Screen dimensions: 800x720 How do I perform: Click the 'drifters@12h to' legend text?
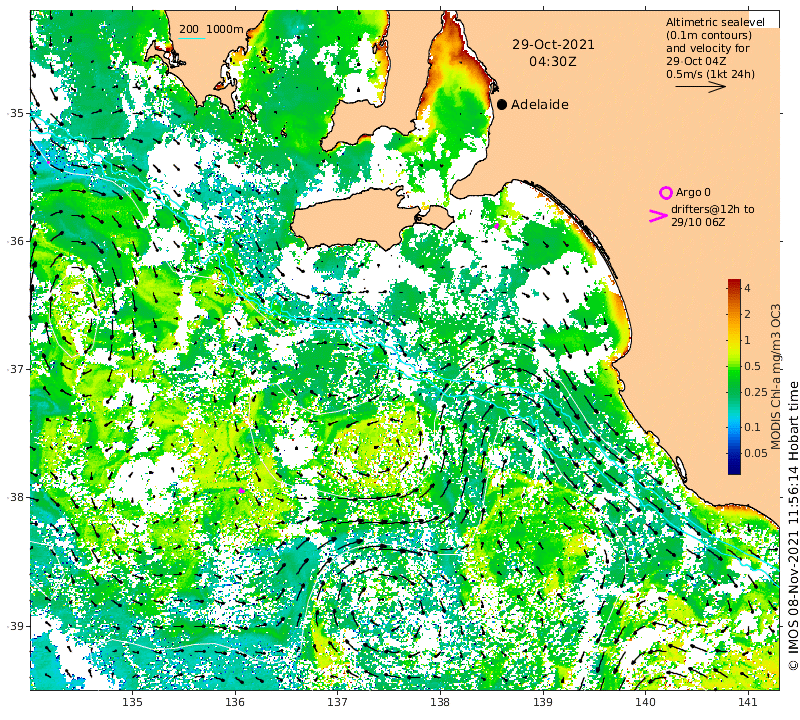(x=712, y=209)
